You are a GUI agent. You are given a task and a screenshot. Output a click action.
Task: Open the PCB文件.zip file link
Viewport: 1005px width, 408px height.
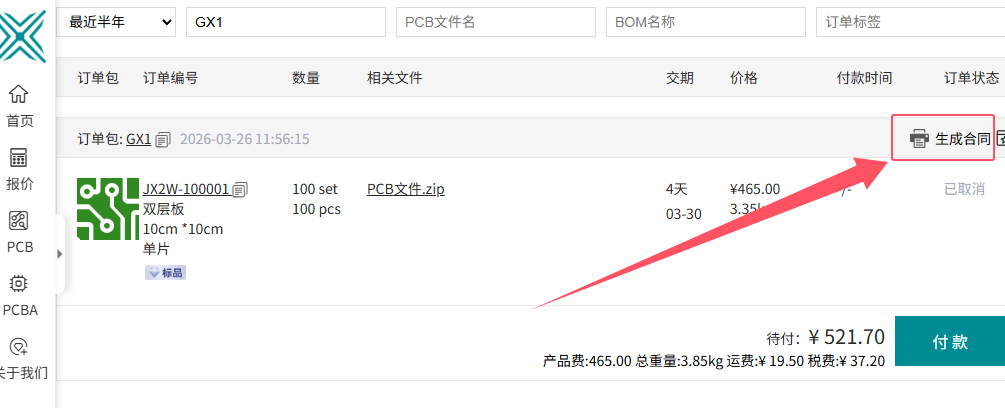click(x=406, y=189)
